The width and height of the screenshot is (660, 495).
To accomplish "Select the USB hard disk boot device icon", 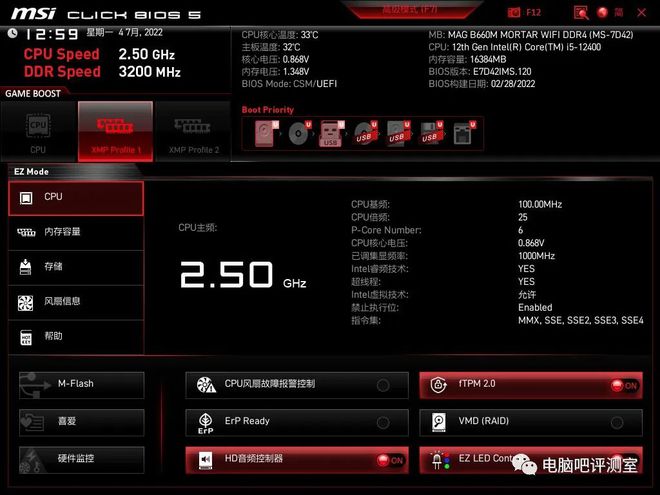I will click(398, 133).
